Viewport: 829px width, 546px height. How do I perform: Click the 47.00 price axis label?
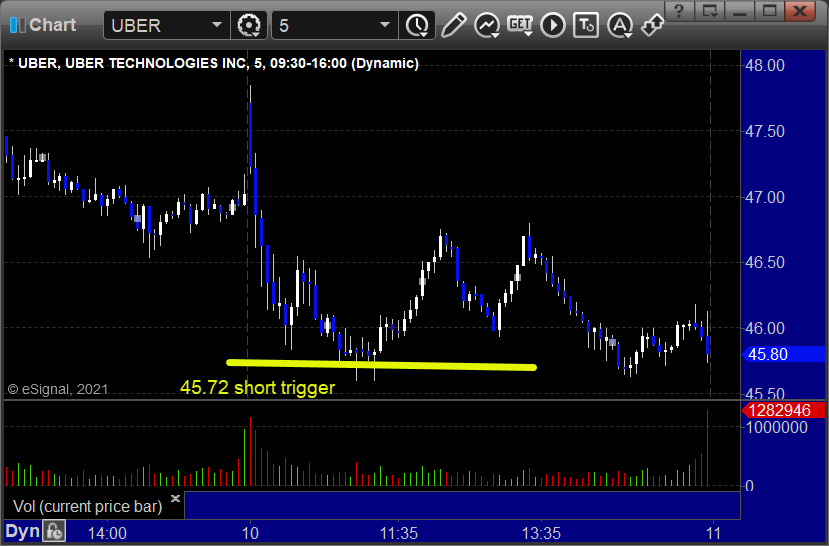(764, 197)
